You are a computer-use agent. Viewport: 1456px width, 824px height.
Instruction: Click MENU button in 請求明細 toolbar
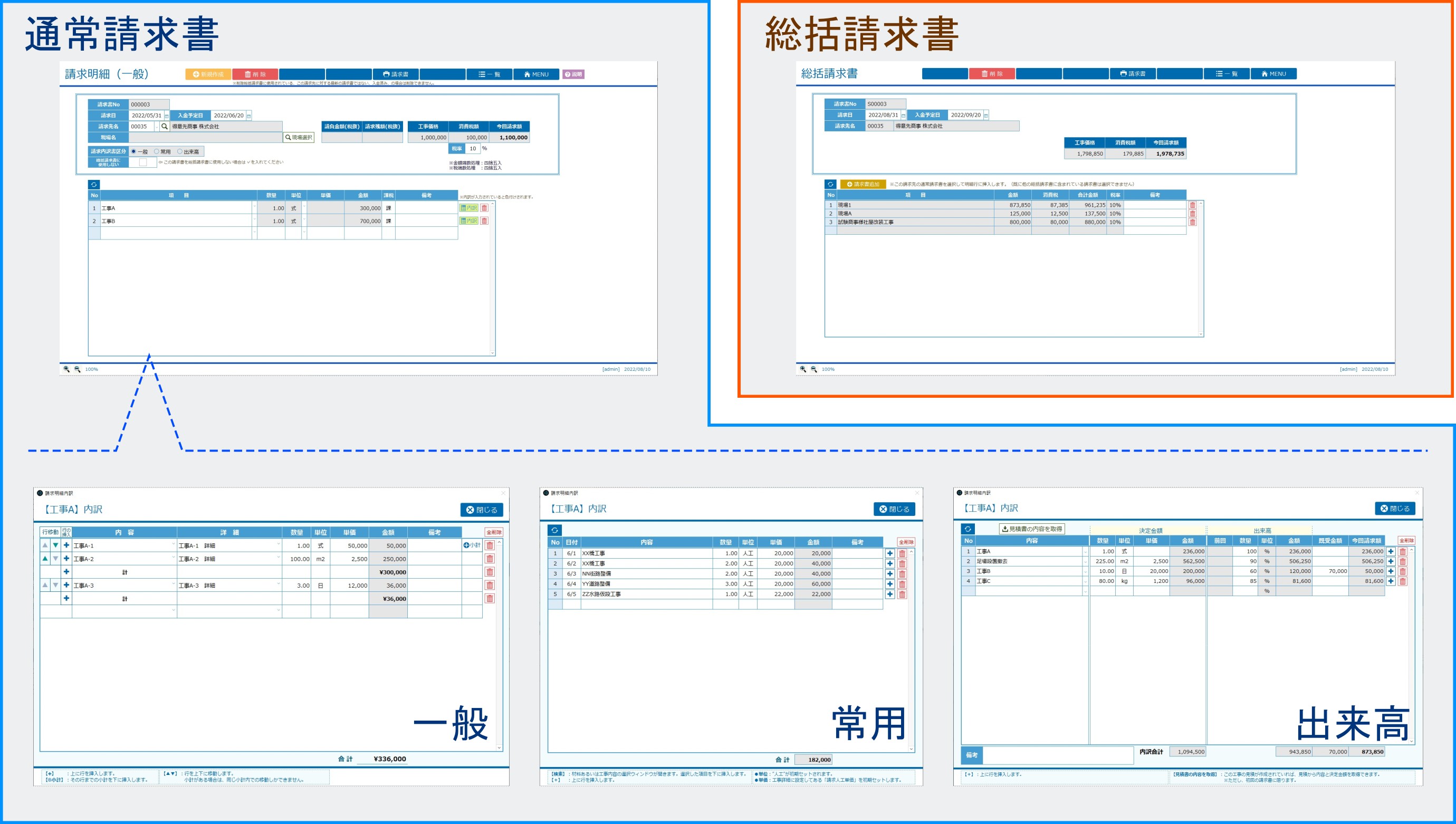coord(537,74)
